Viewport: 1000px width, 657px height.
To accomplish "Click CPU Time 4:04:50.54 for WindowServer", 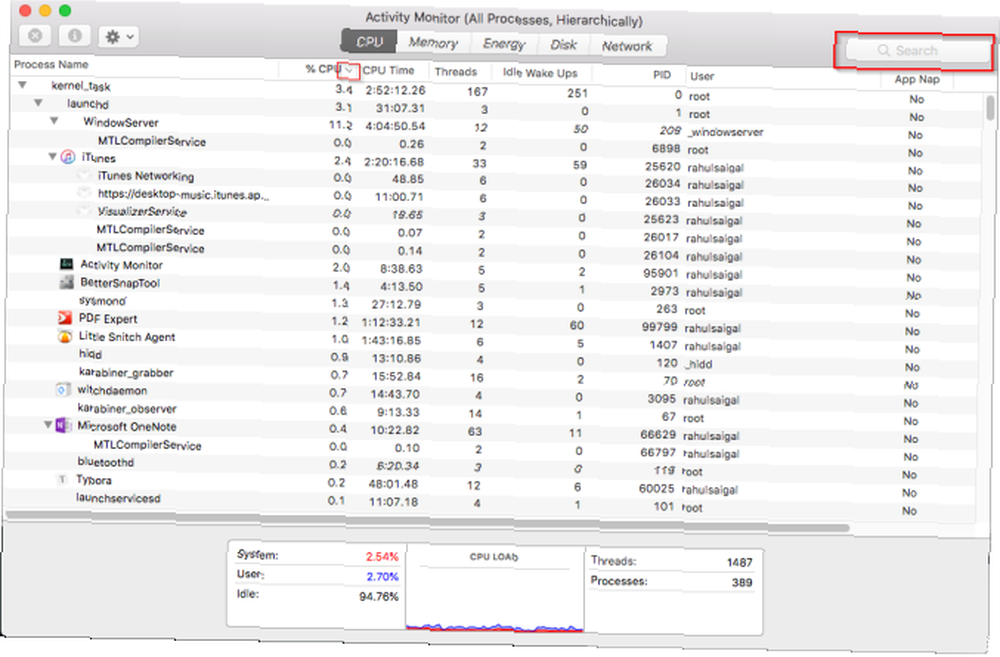I will click(393, 126).
